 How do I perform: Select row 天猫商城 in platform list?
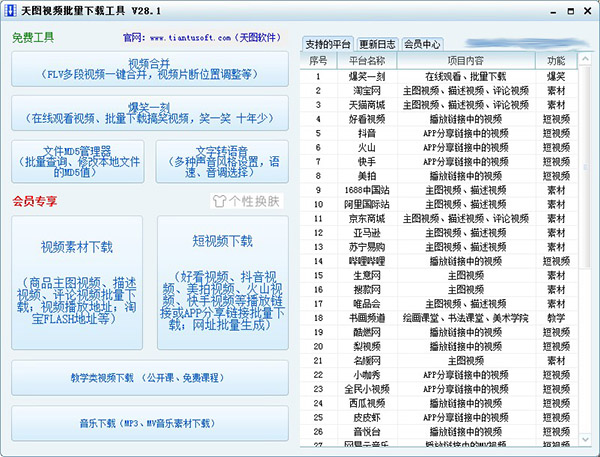(439, 105)
